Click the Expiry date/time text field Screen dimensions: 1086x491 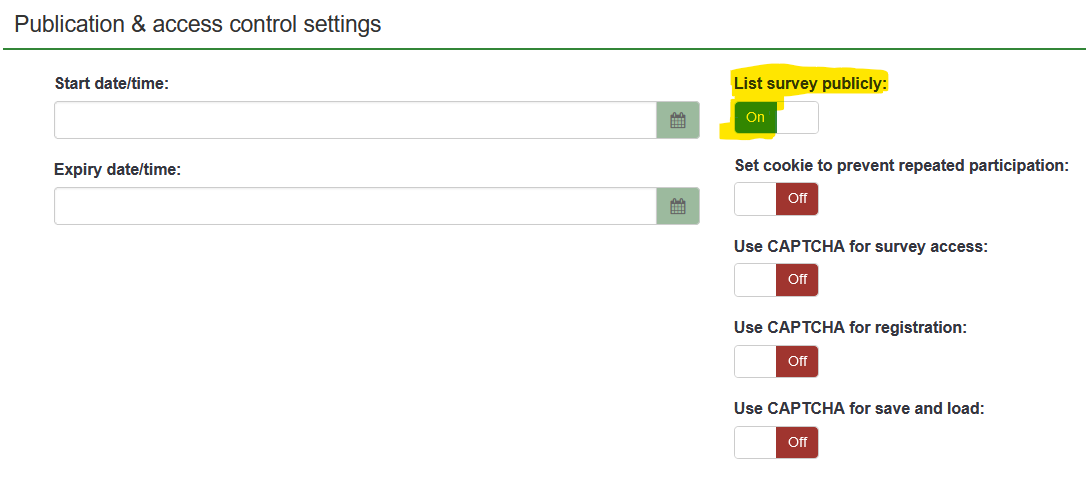coord(355,207)
